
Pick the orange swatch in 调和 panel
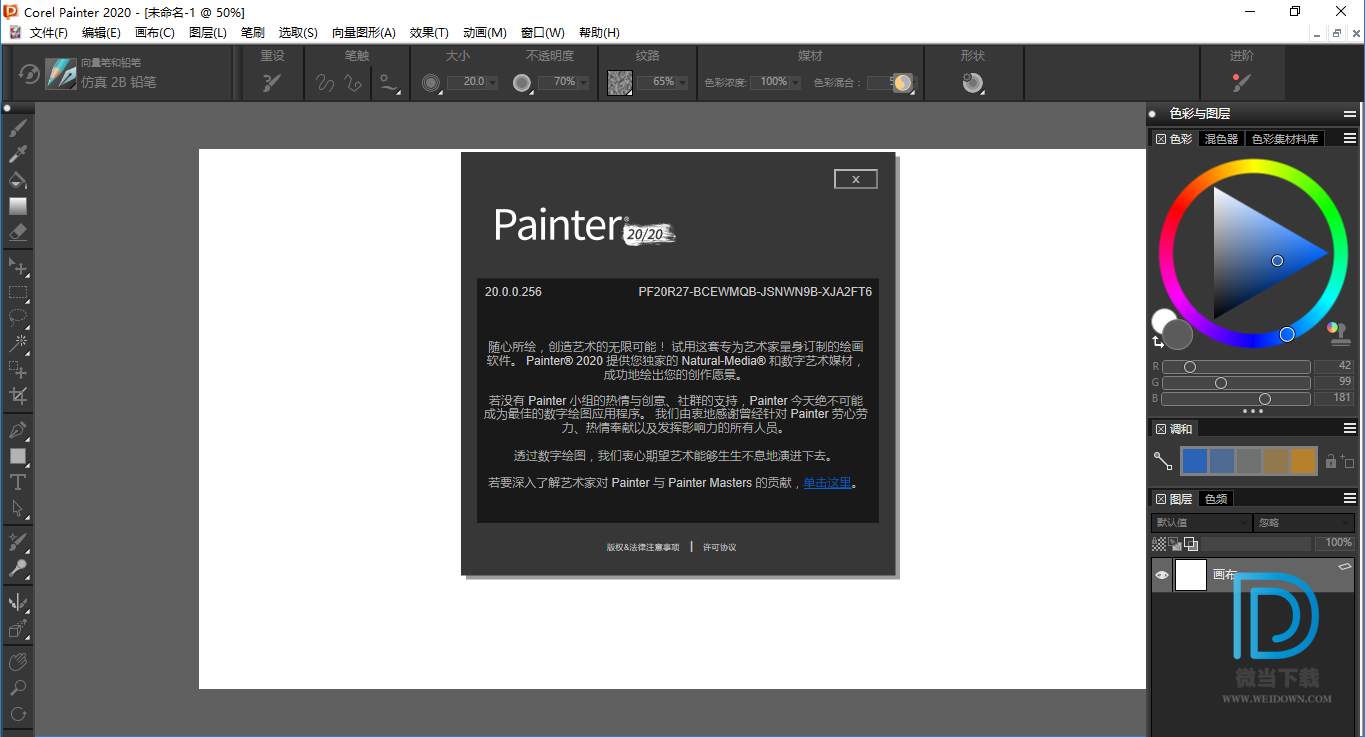click(1303, 461)
